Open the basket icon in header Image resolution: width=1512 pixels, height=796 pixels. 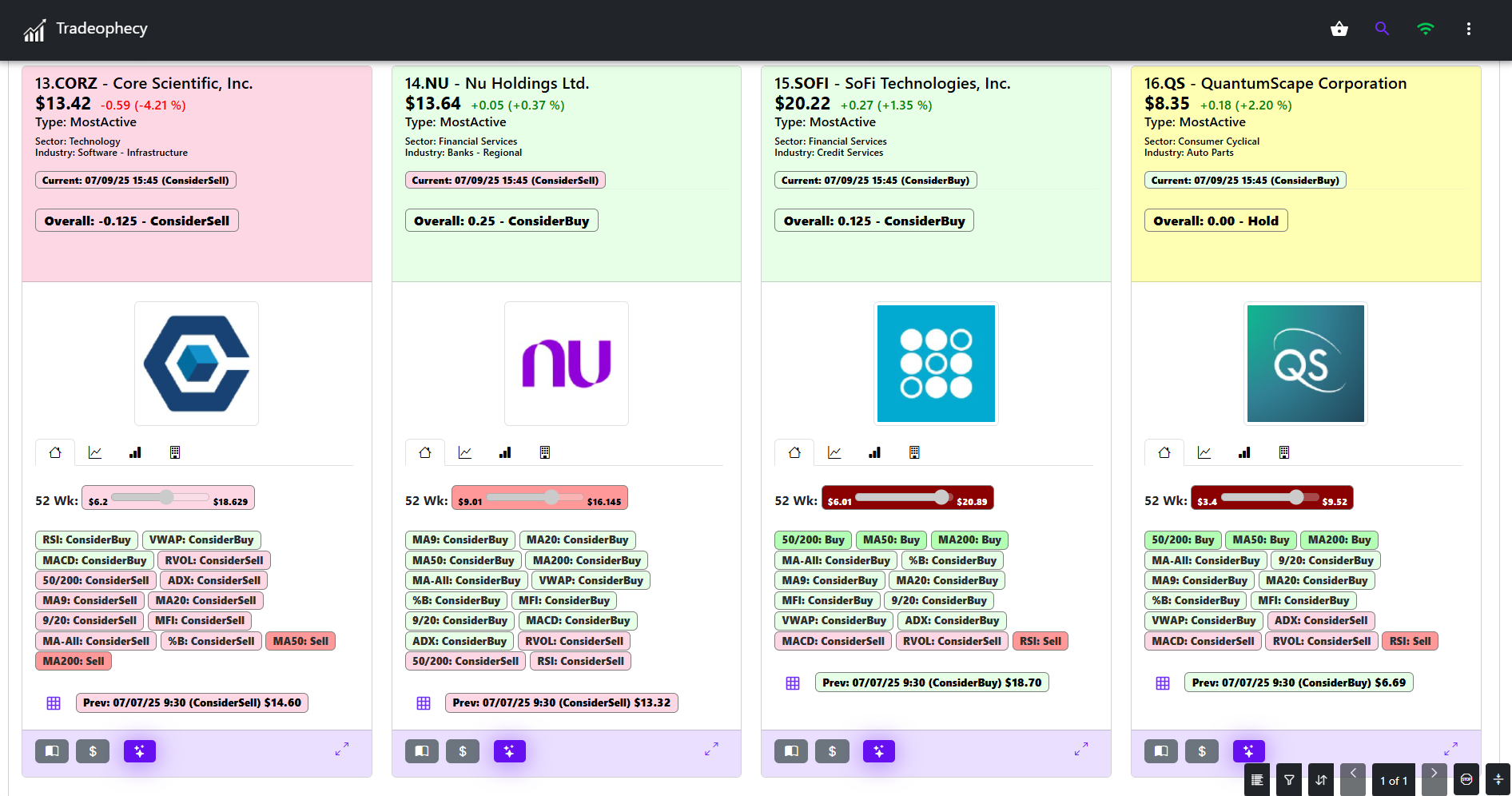1339,29
